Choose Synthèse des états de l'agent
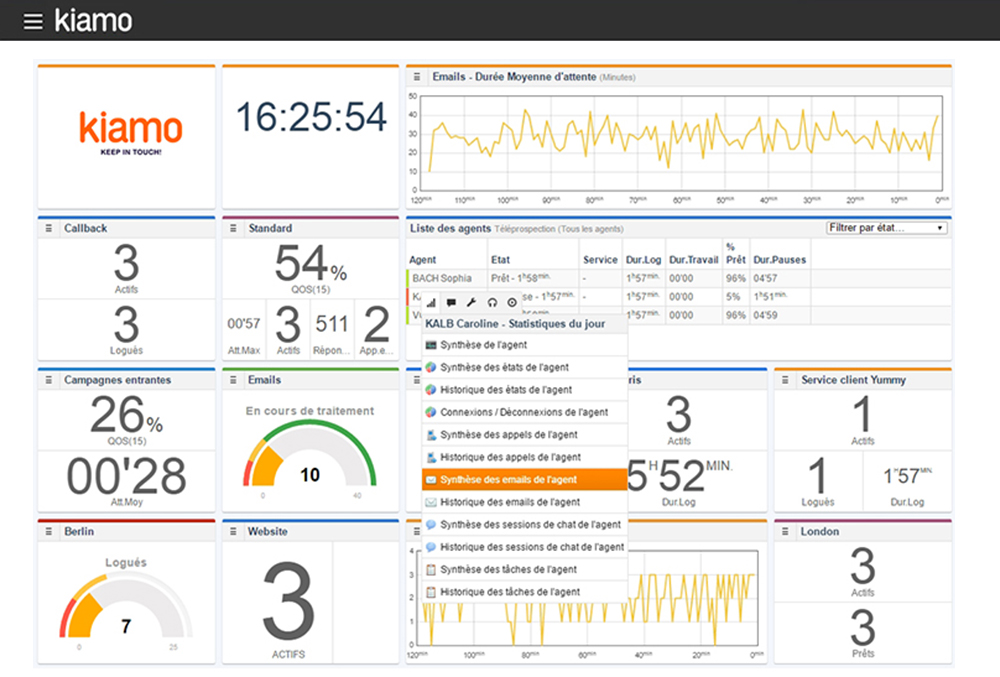Screen dimensions: 1000x677 point(525,367)
